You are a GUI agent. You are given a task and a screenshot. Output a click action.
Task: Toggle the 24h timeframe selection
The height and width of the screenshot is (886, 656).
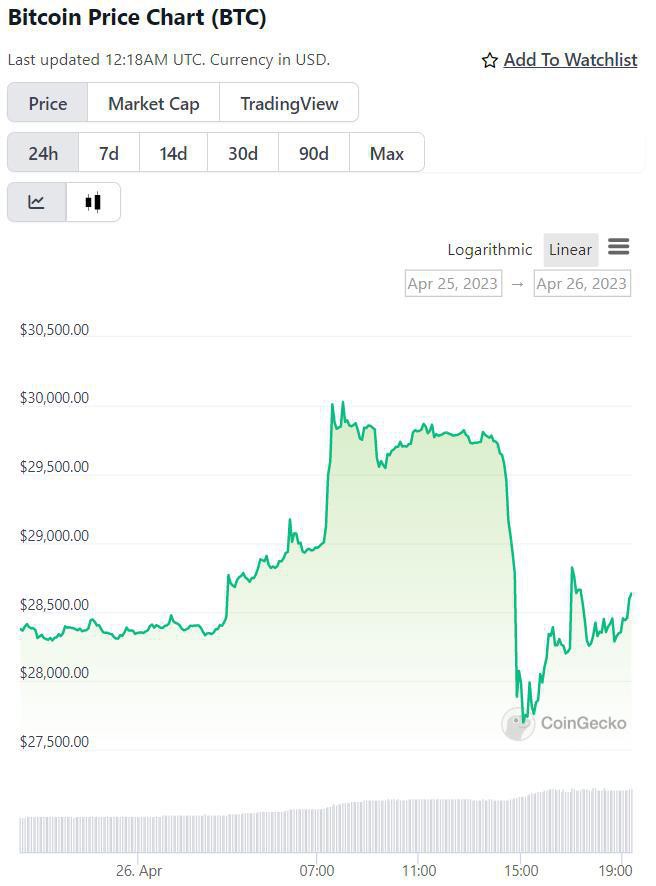click(43, 153)
